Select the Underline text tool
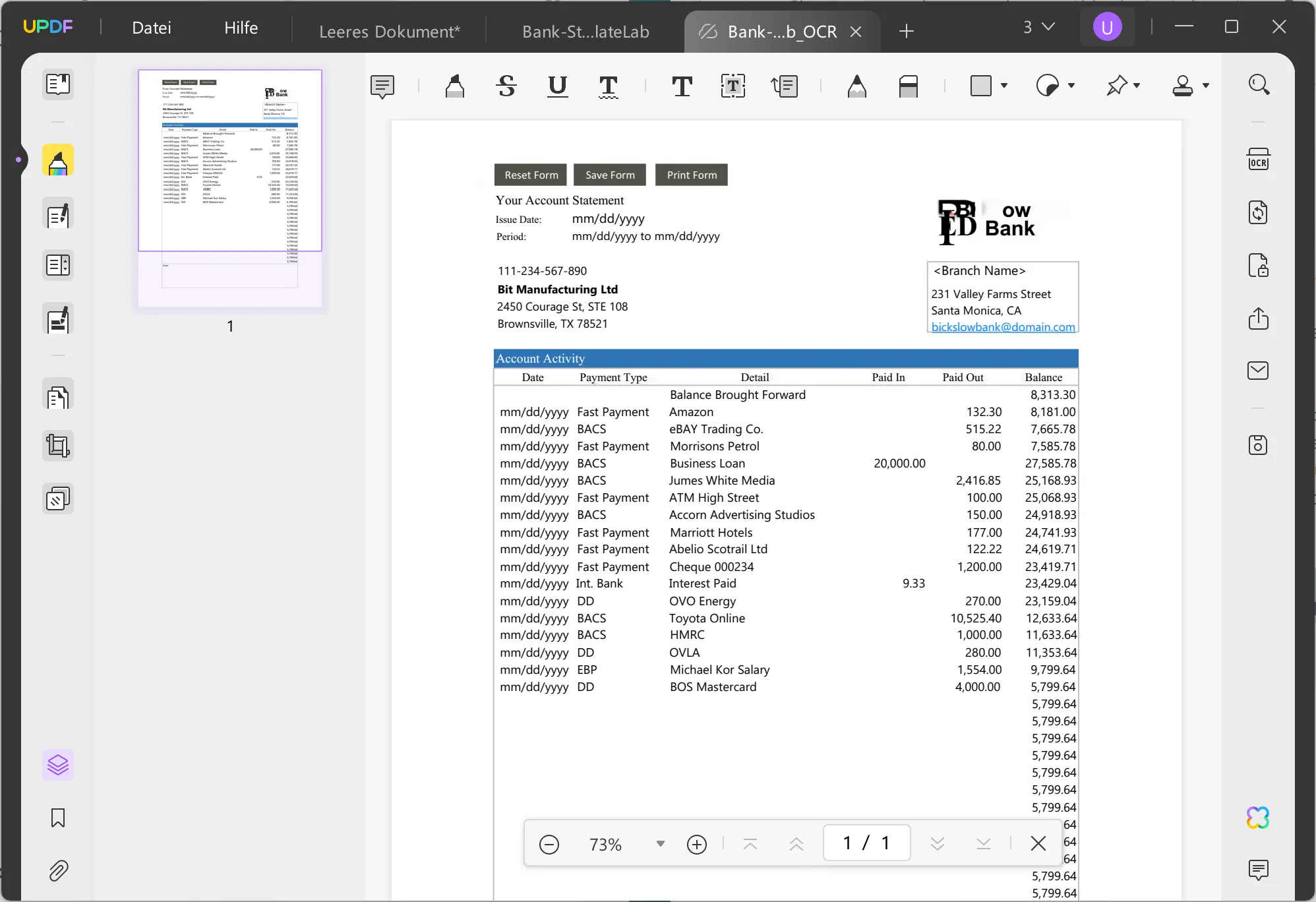The width and height of the screenshot is (1316, 902). 557,86
